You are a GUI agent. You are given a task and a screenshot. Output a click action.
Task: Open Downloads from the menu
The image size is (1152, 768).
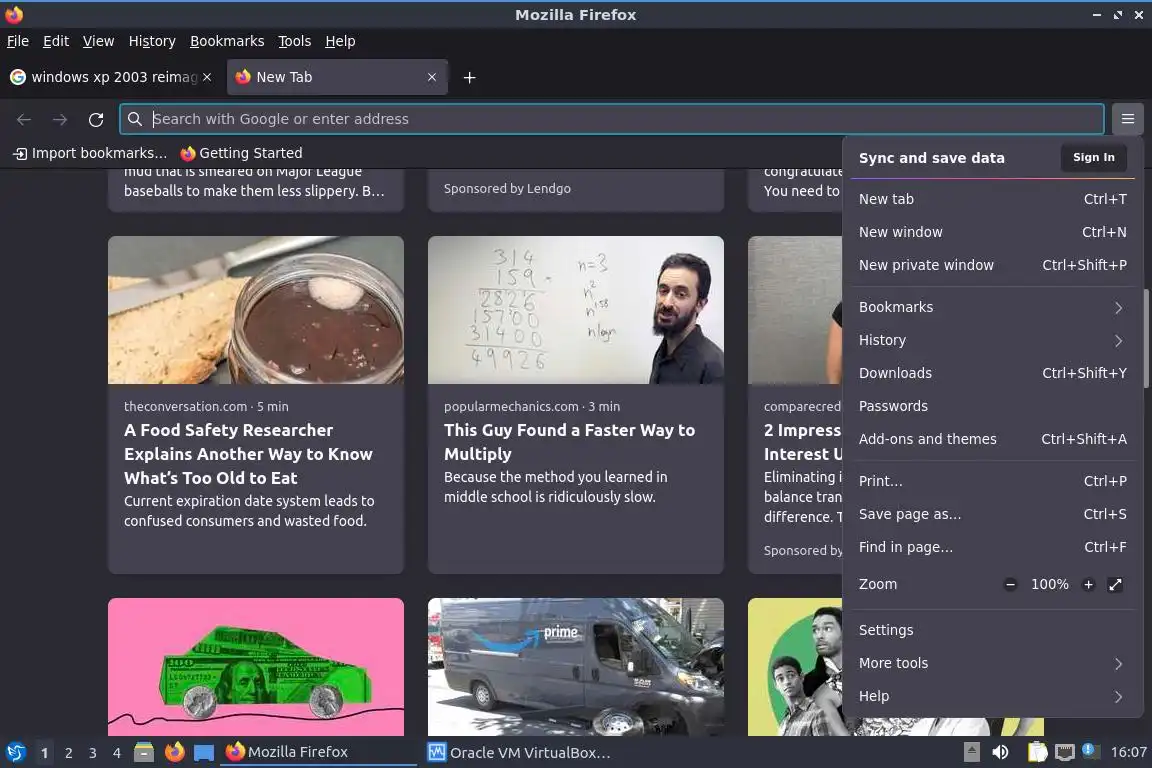tap(992, 373)
